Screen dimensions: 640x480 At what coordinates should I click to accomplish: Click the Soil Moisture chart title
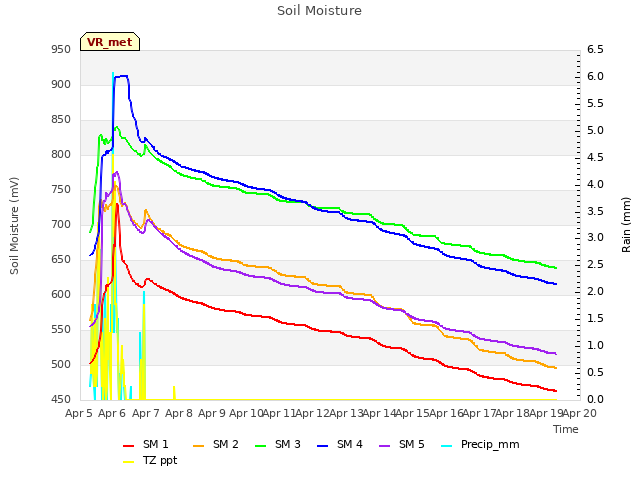click(319, 11)
